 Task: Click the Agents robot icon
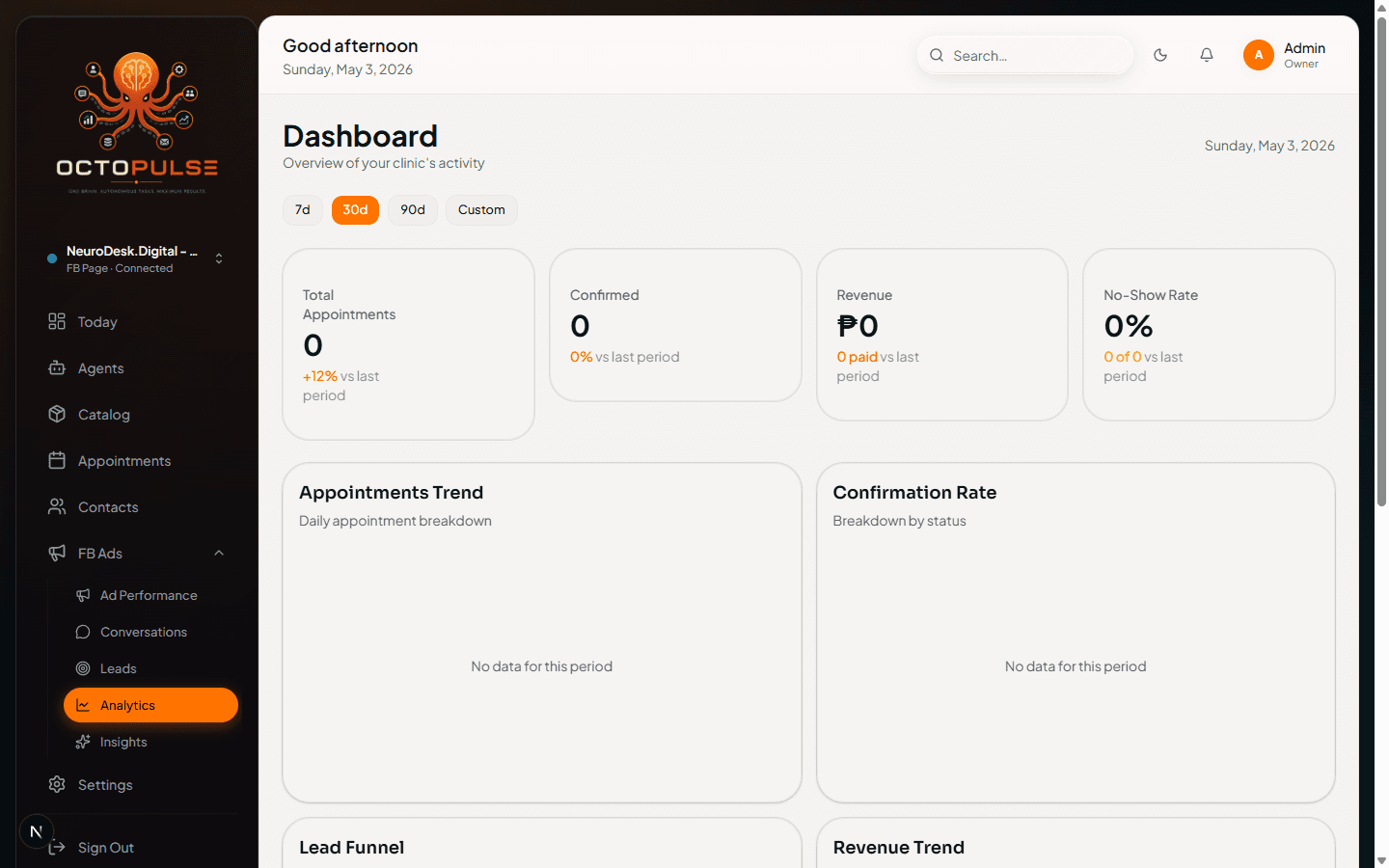(57, 367)
